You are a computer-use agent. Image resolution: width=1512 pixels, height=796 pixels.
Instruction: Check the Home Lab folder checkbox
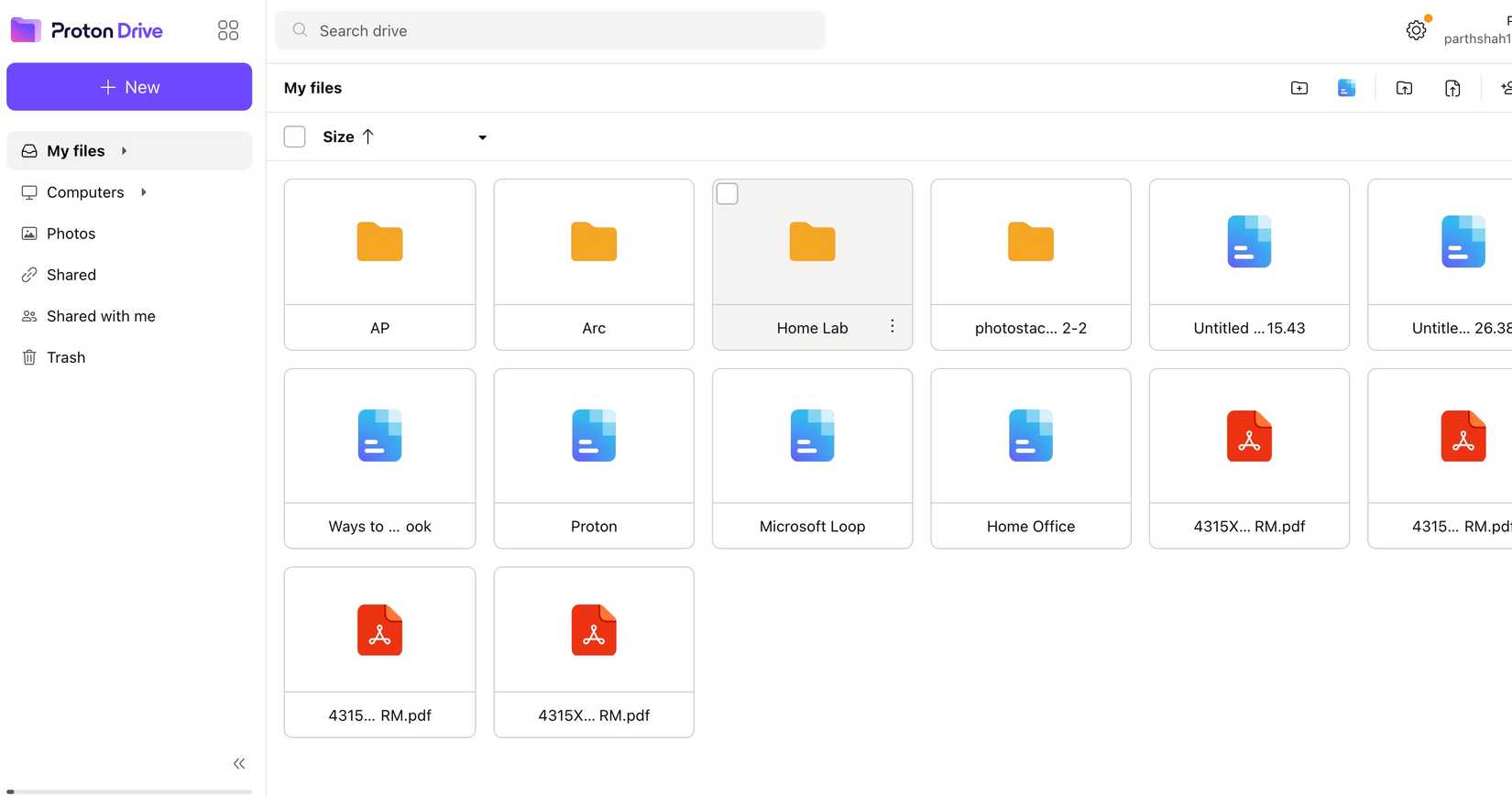(727, 194)
